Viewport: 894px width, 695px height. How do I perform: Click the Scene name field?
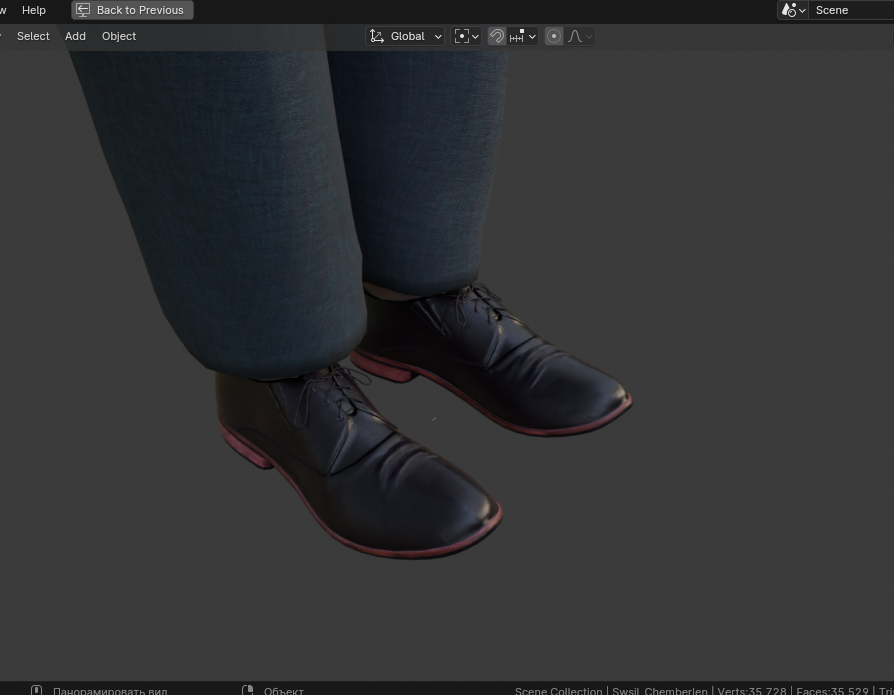coord(850,10)
